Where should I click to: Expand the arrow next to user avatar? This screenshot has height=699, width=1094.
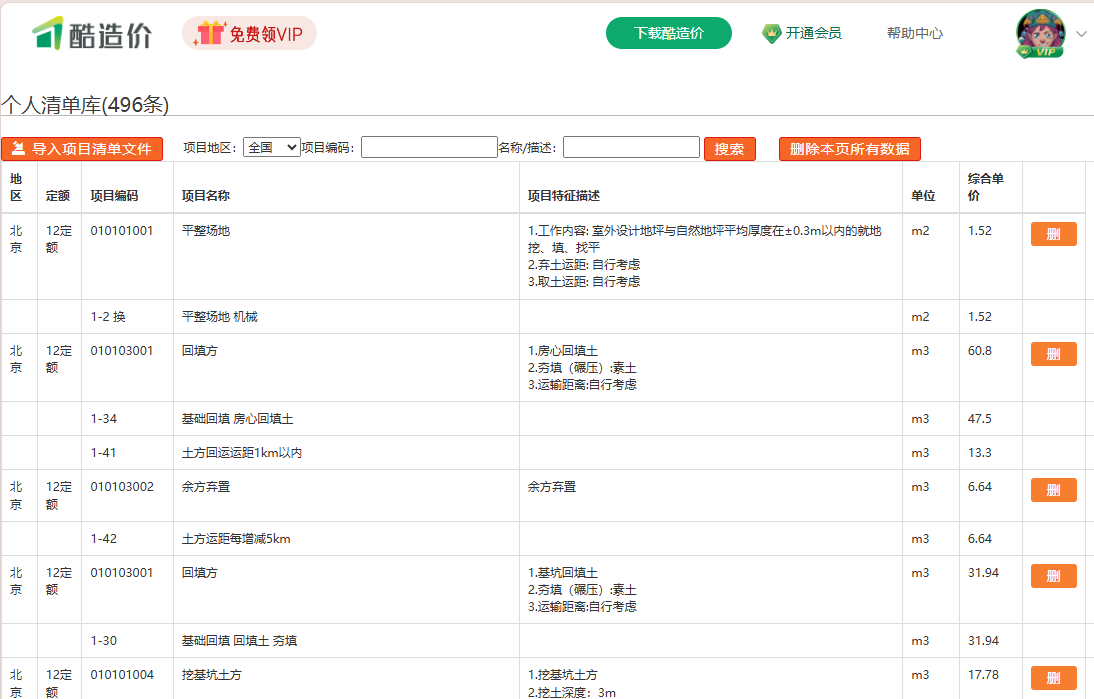(1081, 34)
